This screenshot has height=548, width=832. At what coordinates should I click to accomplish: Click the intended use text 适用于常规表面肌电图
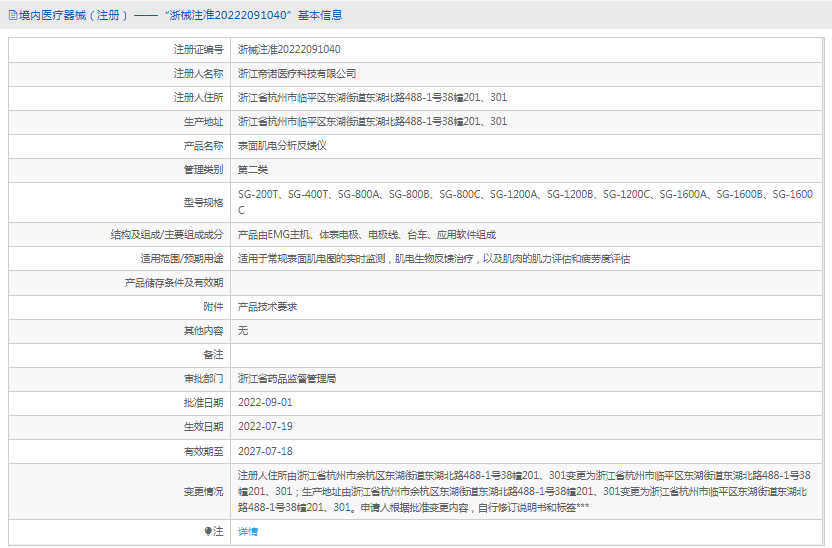pos(434,259)
